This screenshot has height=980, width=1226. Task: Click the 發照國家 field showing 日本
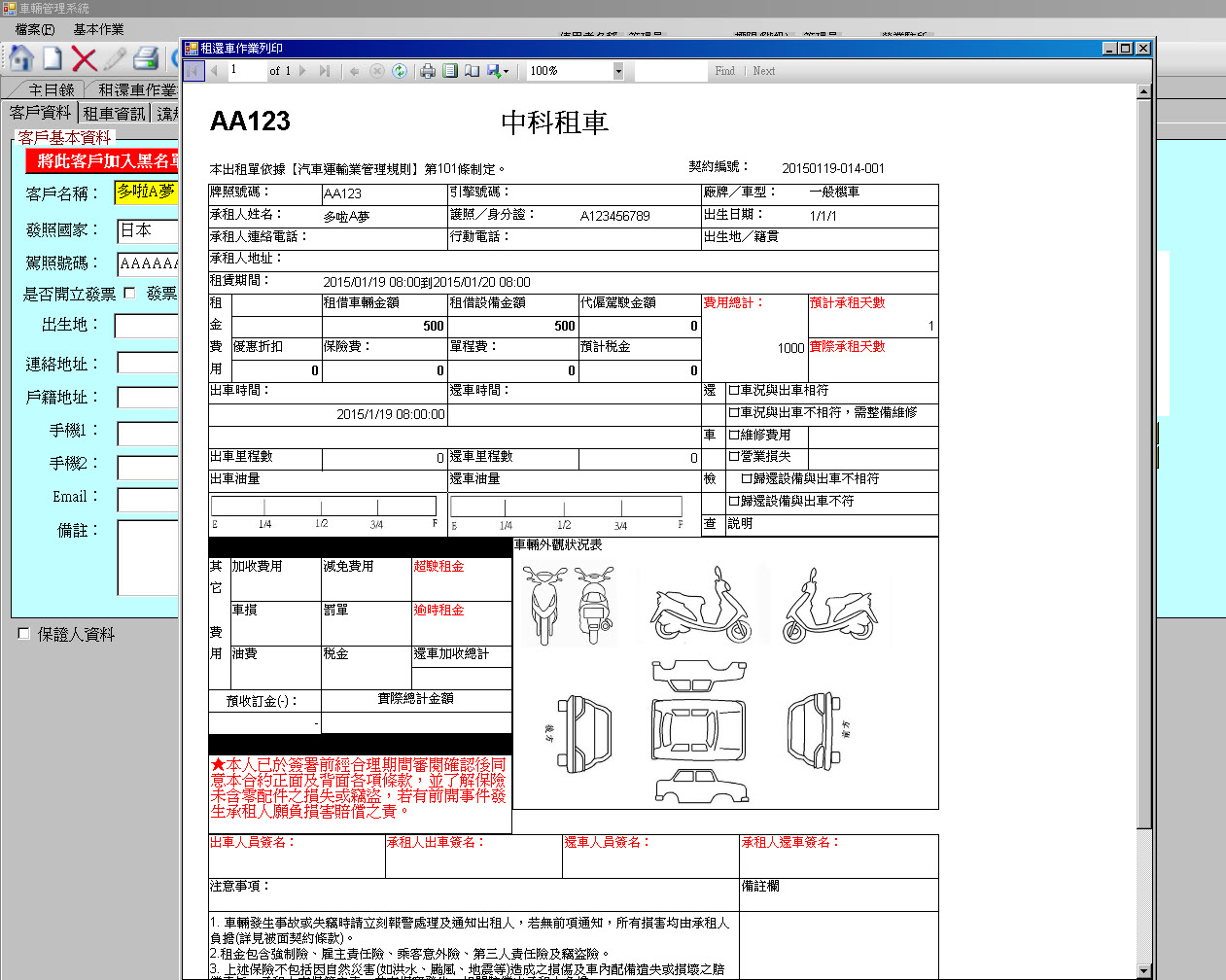point(148,230)
